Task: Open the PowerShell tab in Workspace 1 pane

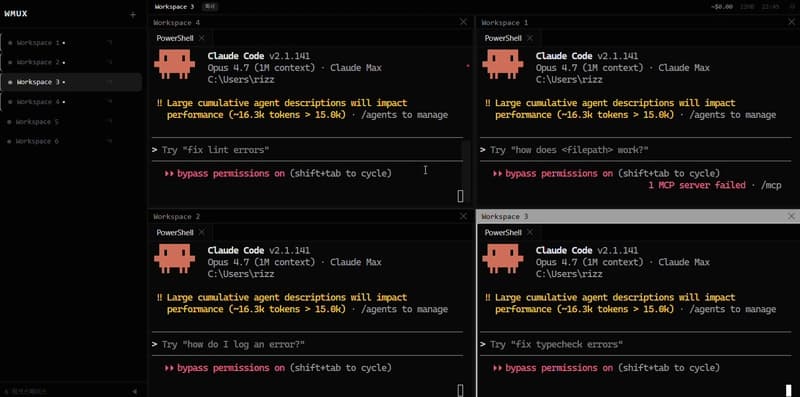Action: pyautogui.click(x=503, y=38)
